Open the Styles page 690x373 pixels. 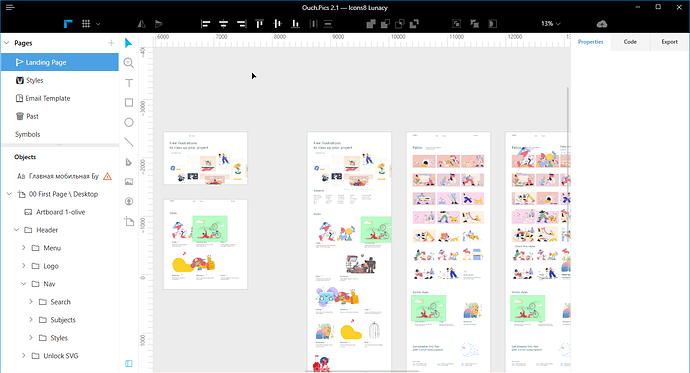coord(60,80)
